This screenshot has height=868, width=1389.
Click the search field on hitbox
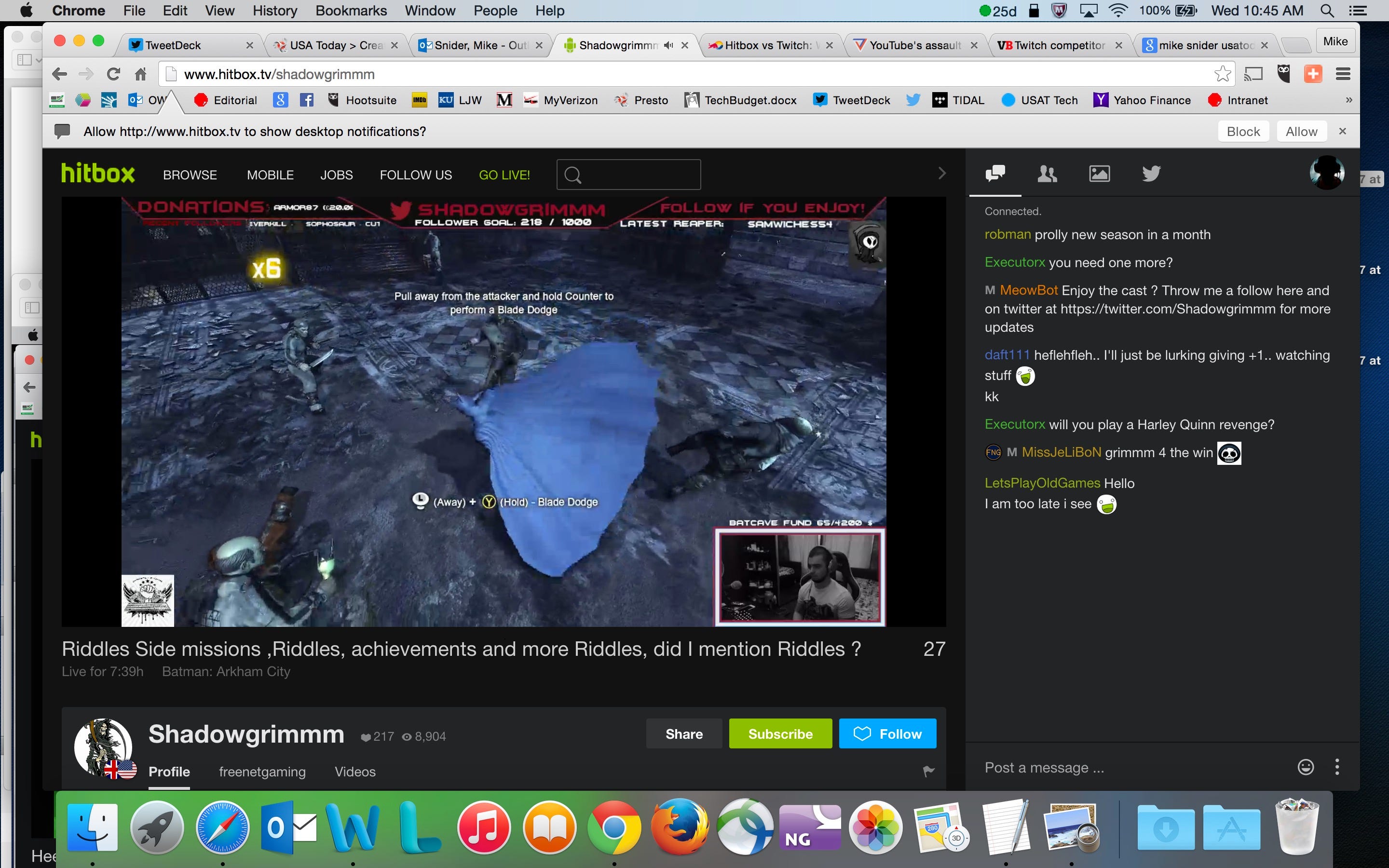point(628,175)
